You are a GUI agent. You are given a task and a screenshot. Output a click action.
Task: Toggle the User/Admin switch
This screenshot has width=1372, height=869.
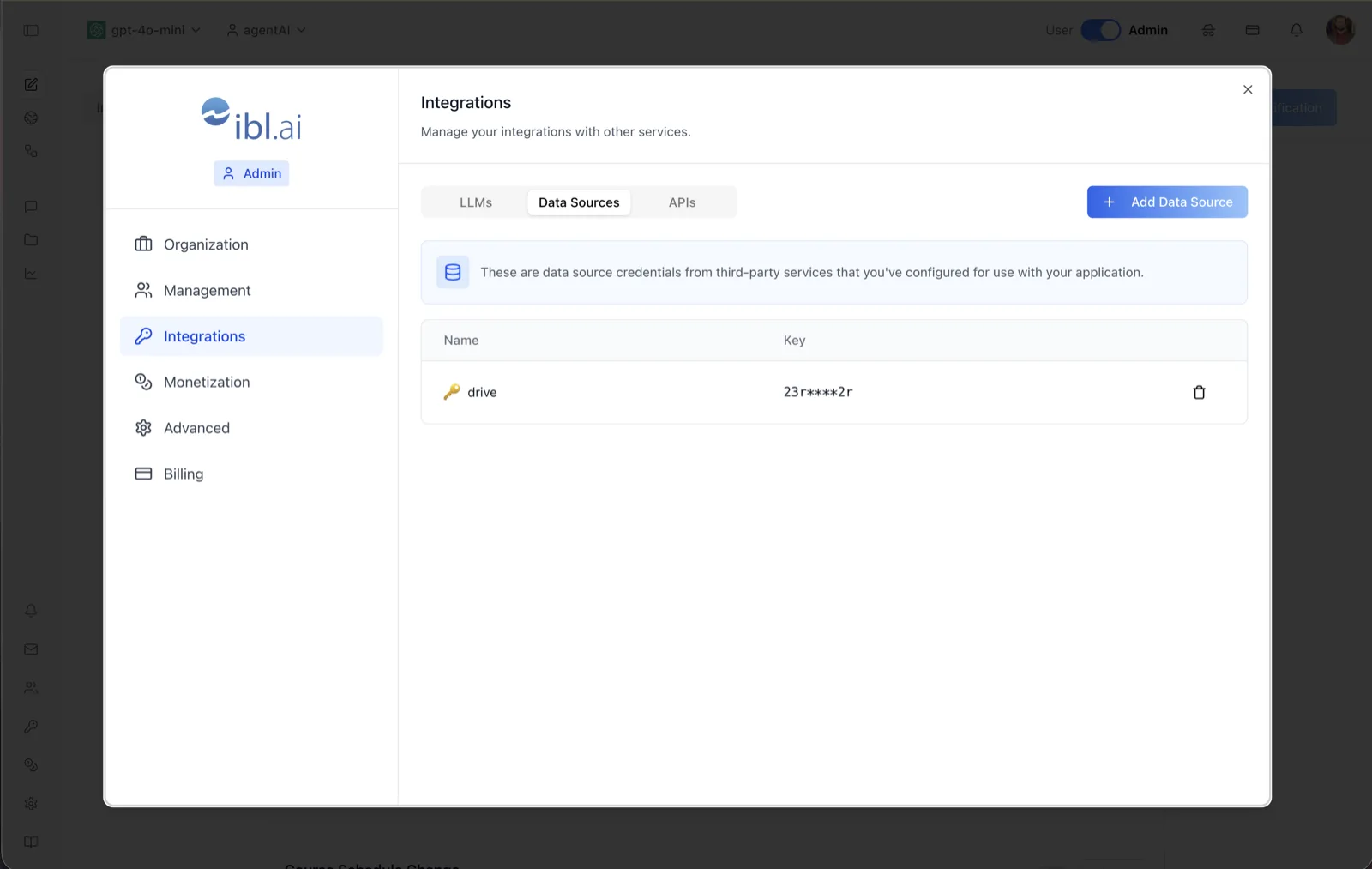pos(1100,30)
